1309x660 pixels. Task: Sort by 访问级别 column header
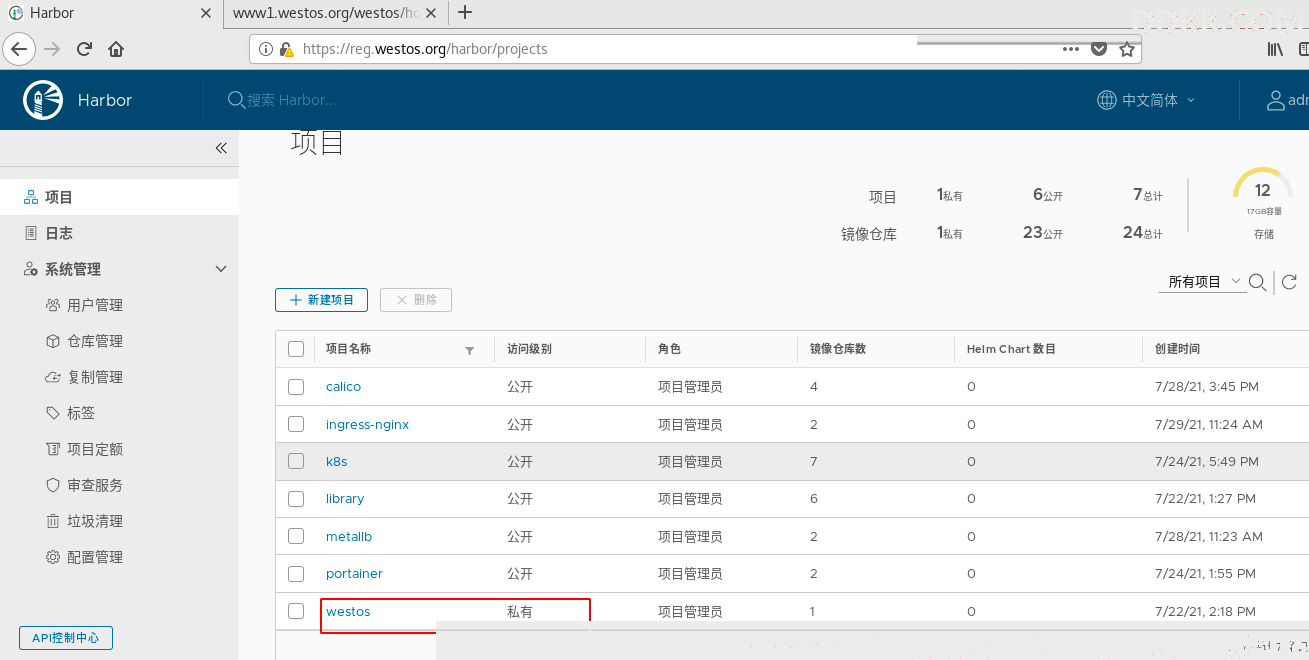point(529,349)
